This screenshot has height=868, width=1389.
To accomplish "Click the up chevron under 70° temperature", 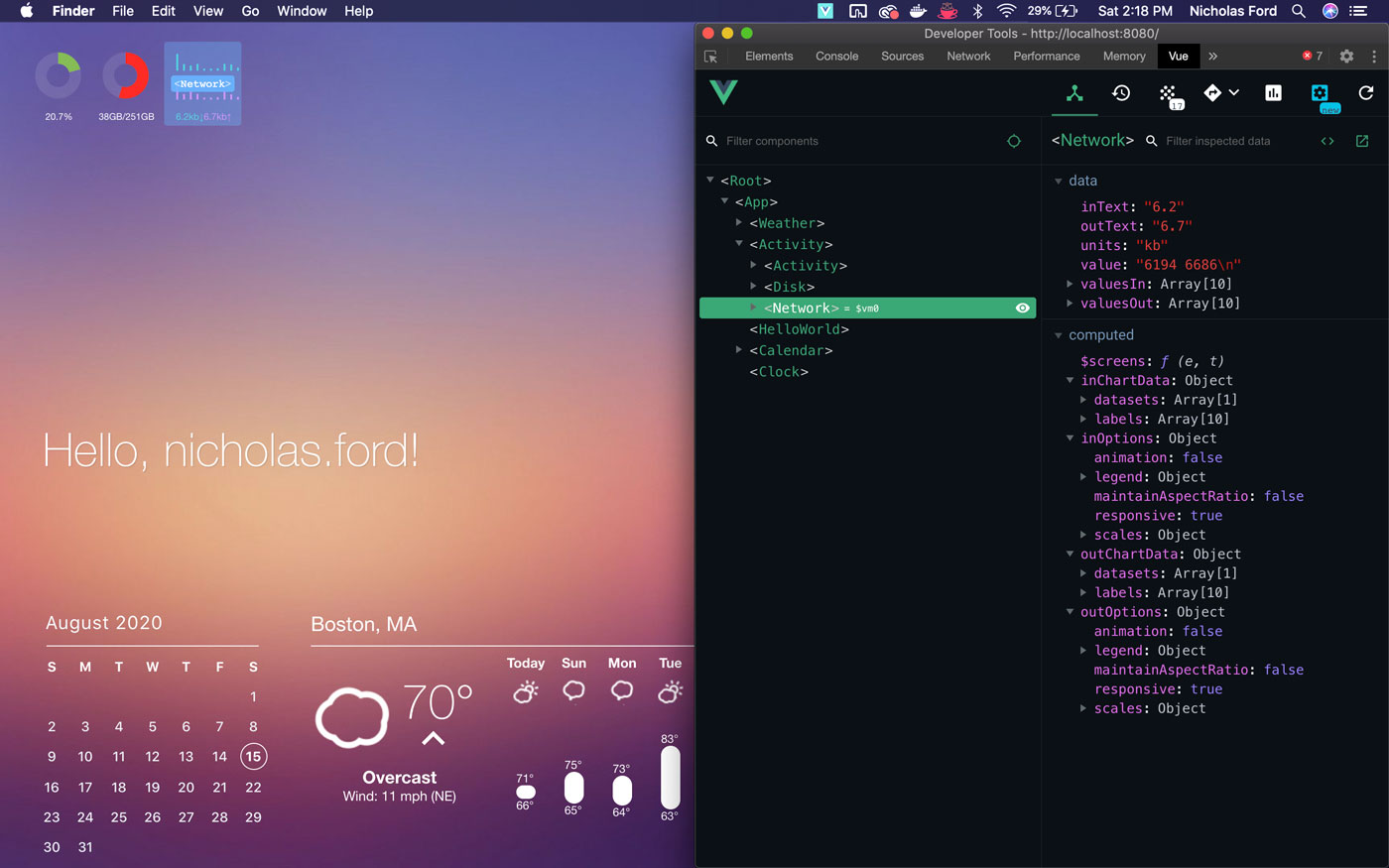I will 433,738.
